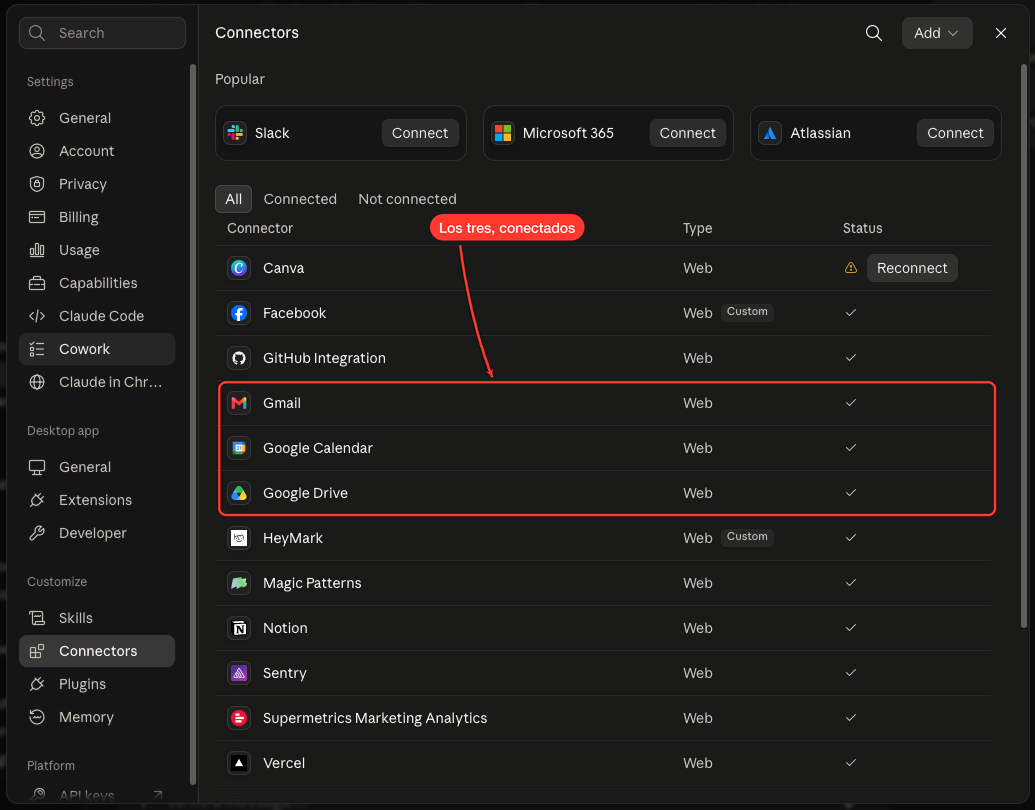The image size is (1035, 810).
Task: Open the Capabilities settings page
Action: [97, 283]
